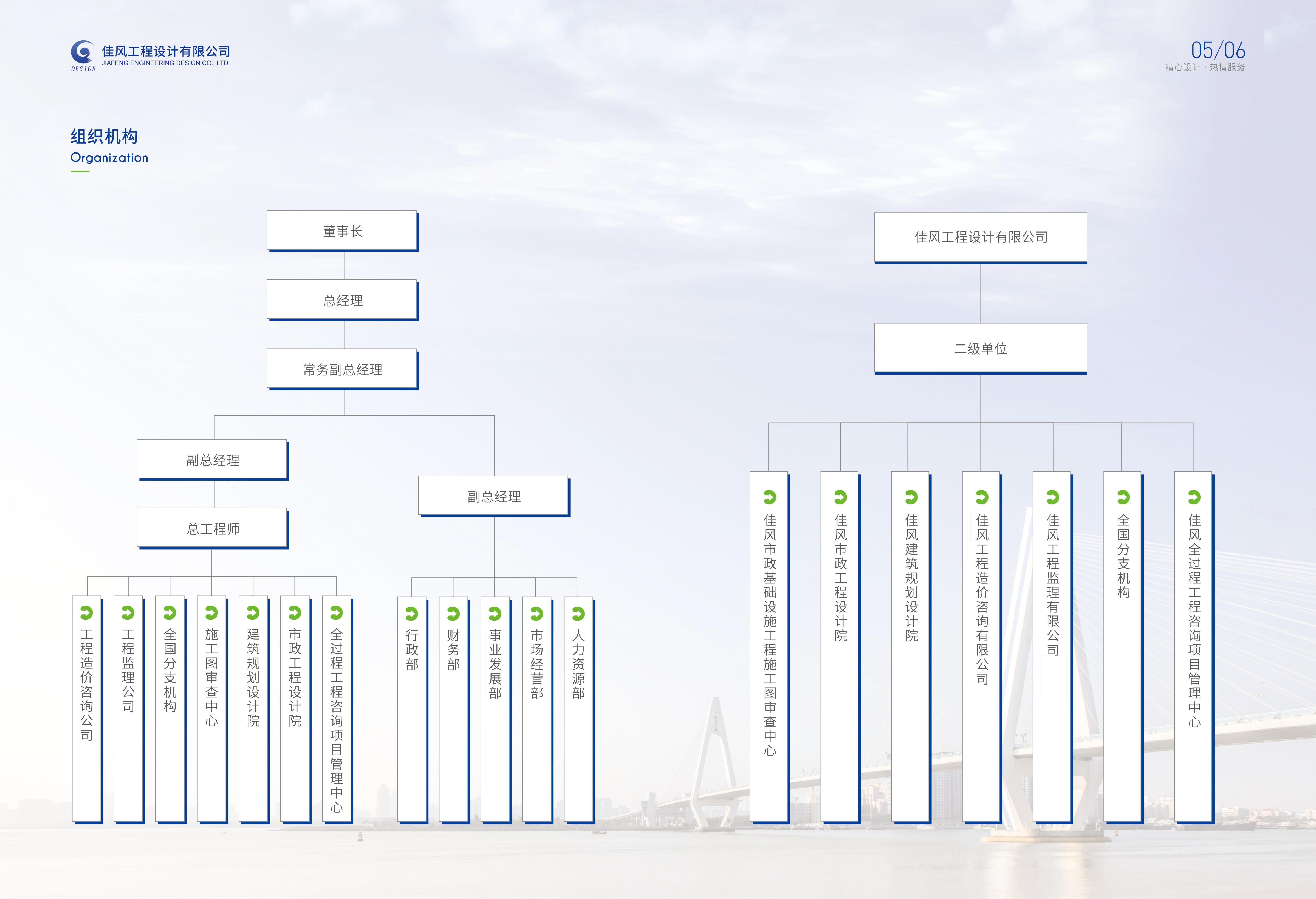Image resolution: width=1316 pixels, height=899 pixels.
Task: Click green arrow icon above 行政部
Action: pyautogui.click(x=412, y=614)
